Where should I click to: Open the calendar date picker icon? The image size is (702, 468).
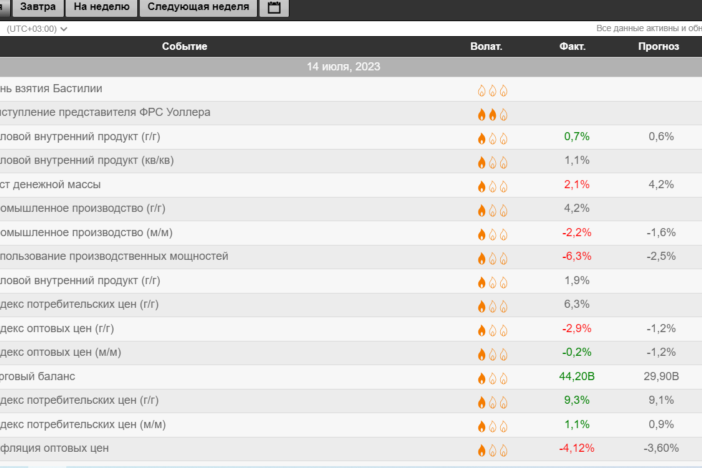coord(274,8)
